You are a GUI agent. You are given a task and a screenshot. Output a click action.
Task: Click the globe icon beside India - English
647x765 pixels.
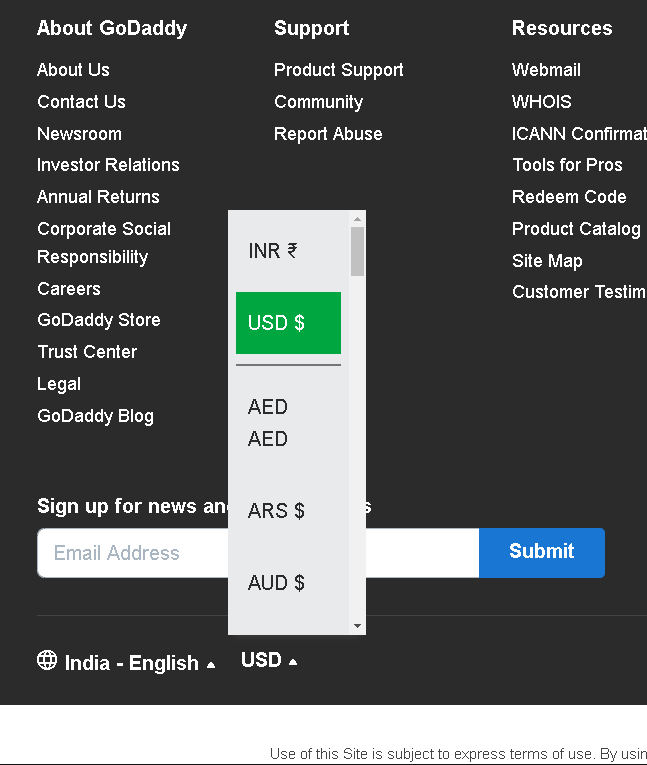[47, 660]
